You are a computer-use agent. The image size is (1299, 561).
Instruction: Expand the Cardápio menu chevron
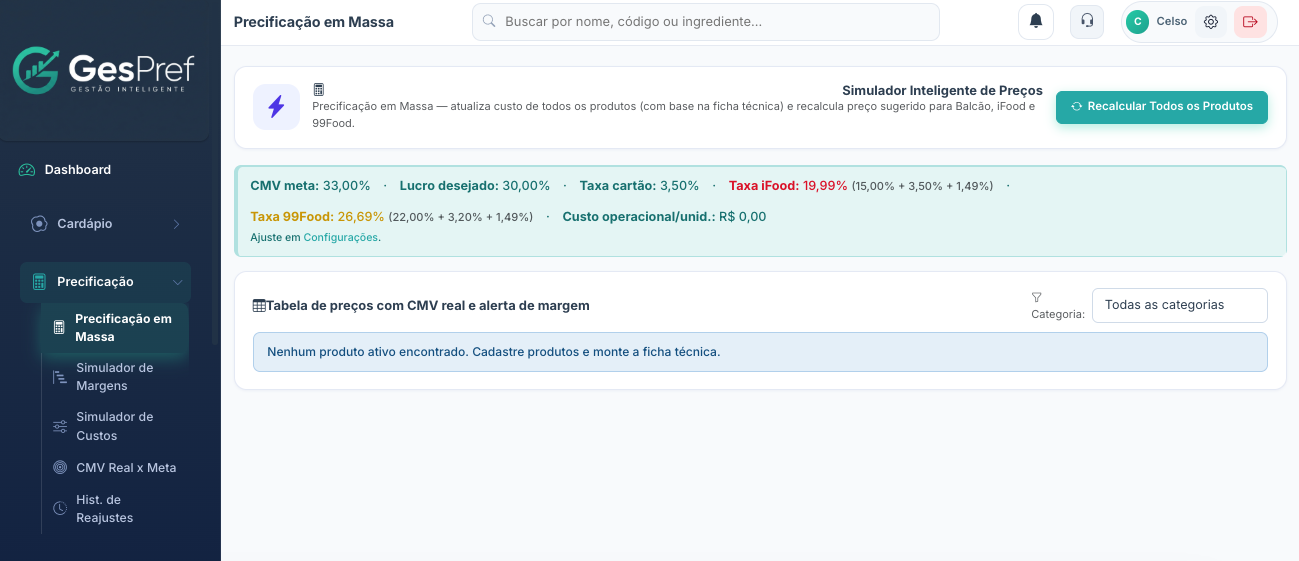coord(176,224)
